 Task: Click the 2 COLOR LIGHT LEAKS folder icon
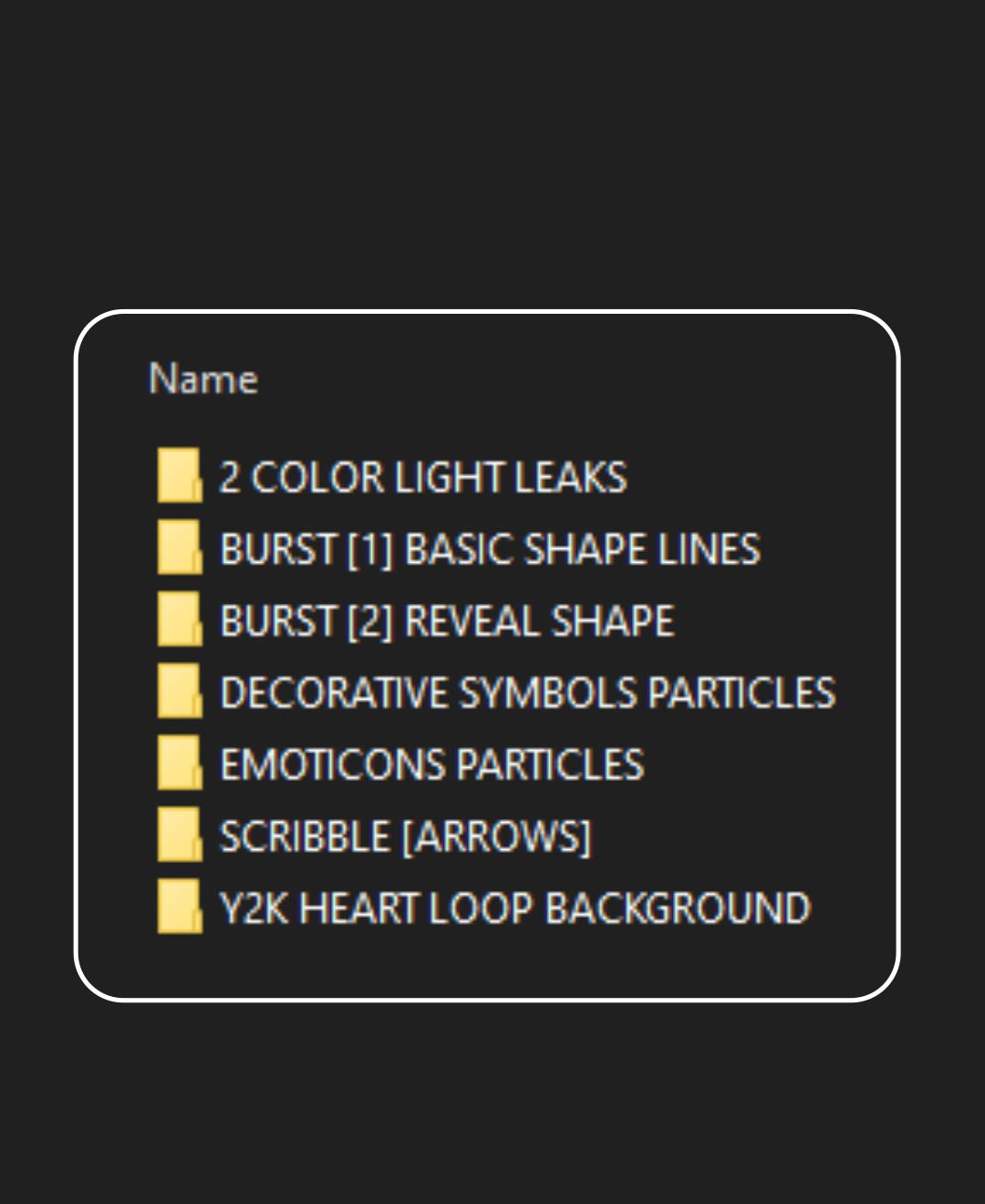pyautogui.click(x=179, y=475)
